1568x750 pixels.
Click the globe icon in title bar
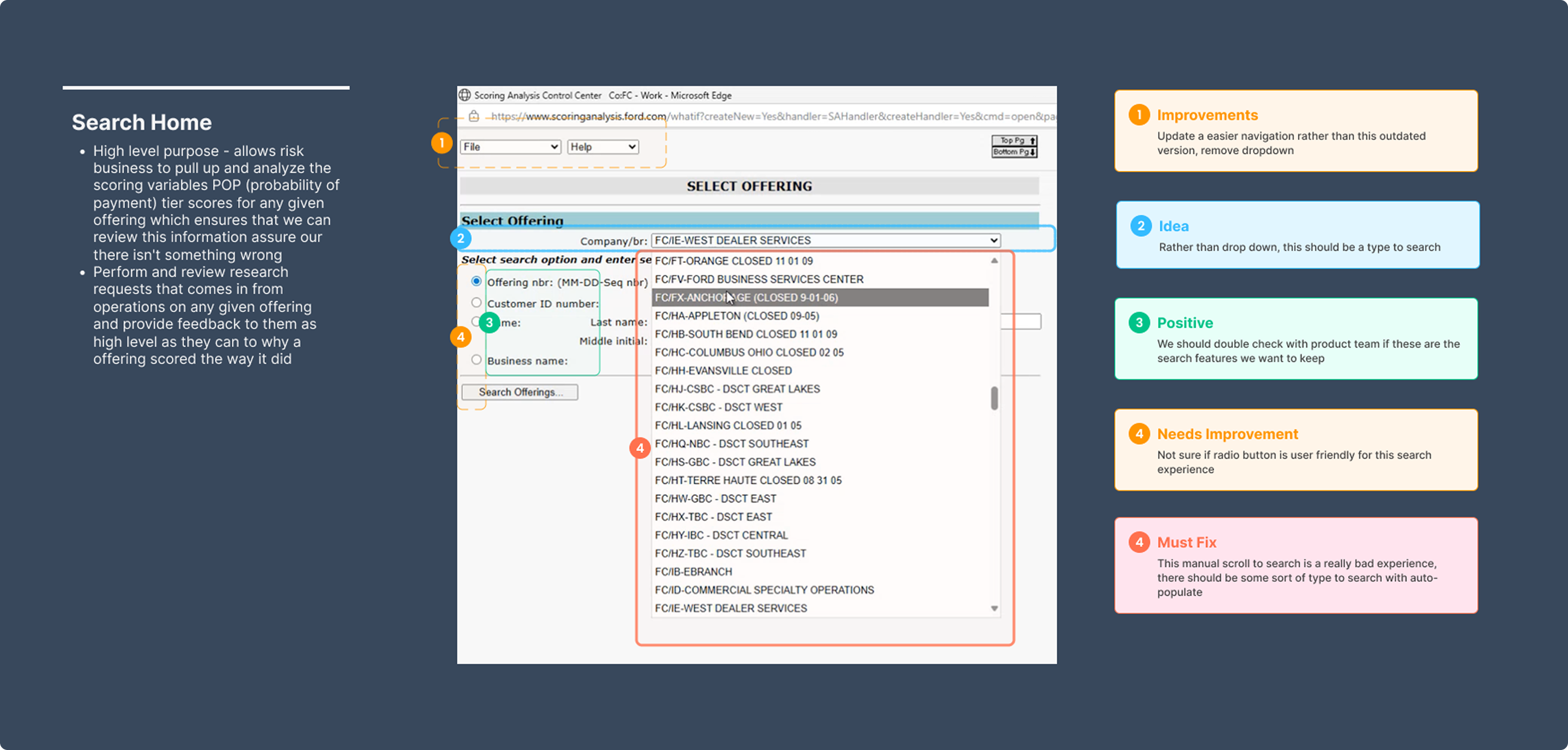pos(465,95)
